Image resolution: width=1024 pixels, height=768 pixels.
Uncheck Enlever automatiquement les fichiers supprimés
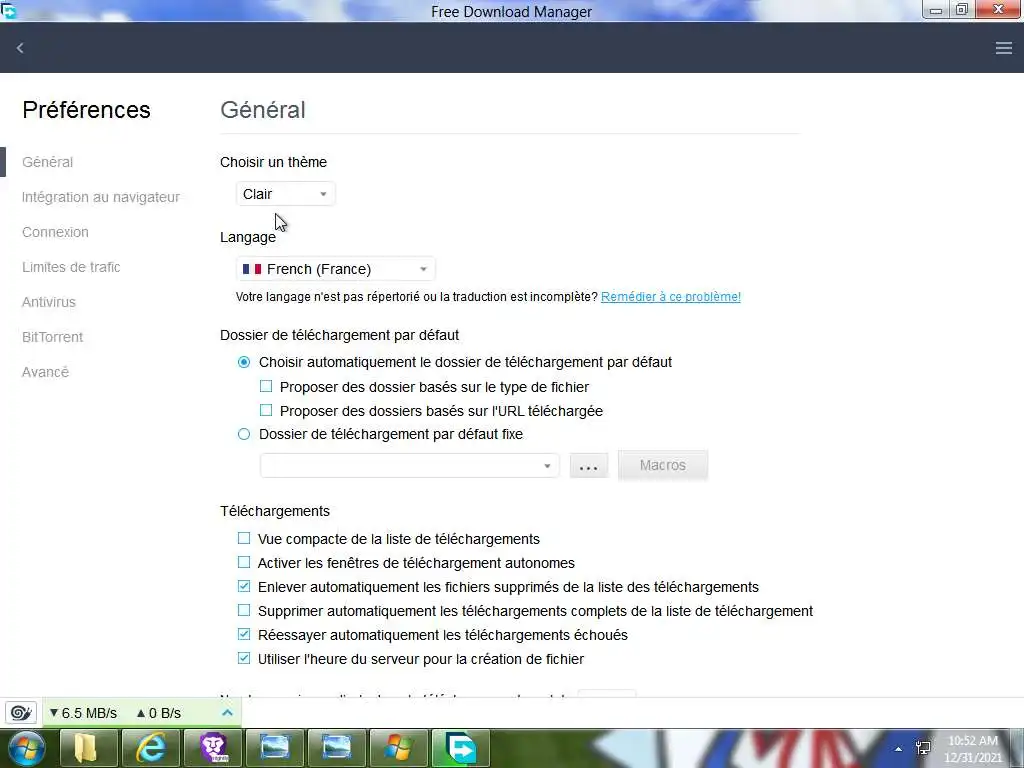[244, 586]
